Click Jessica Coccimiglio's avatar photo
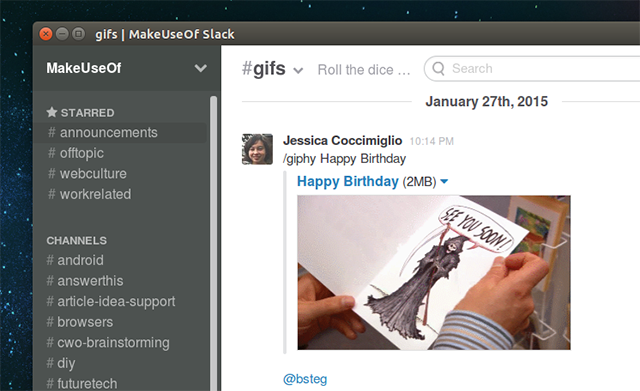The image size is (640, 391). [257, 149]
